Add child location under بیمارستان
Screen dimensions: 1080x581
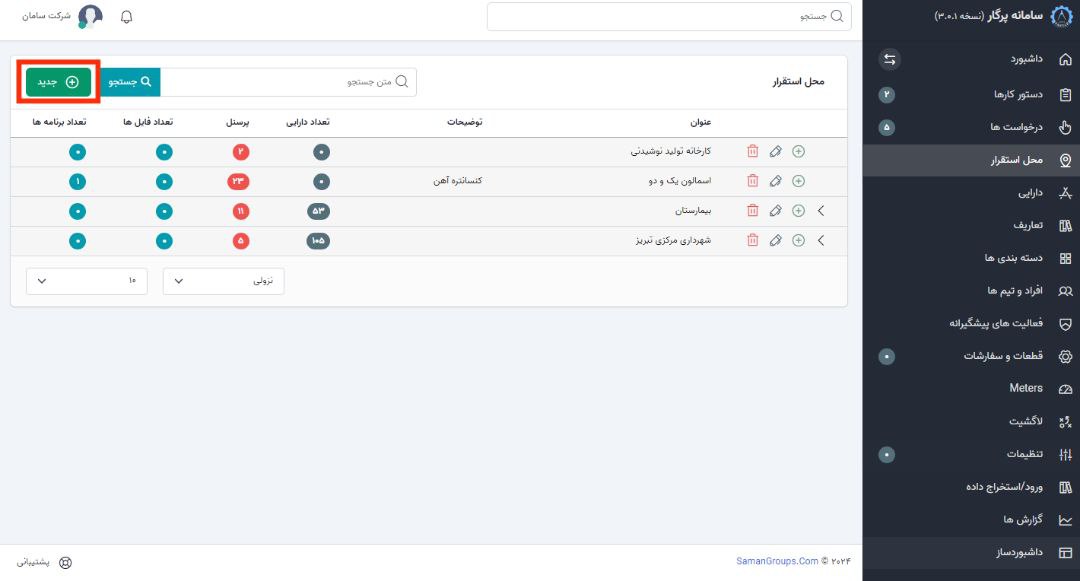pos(798,211)
